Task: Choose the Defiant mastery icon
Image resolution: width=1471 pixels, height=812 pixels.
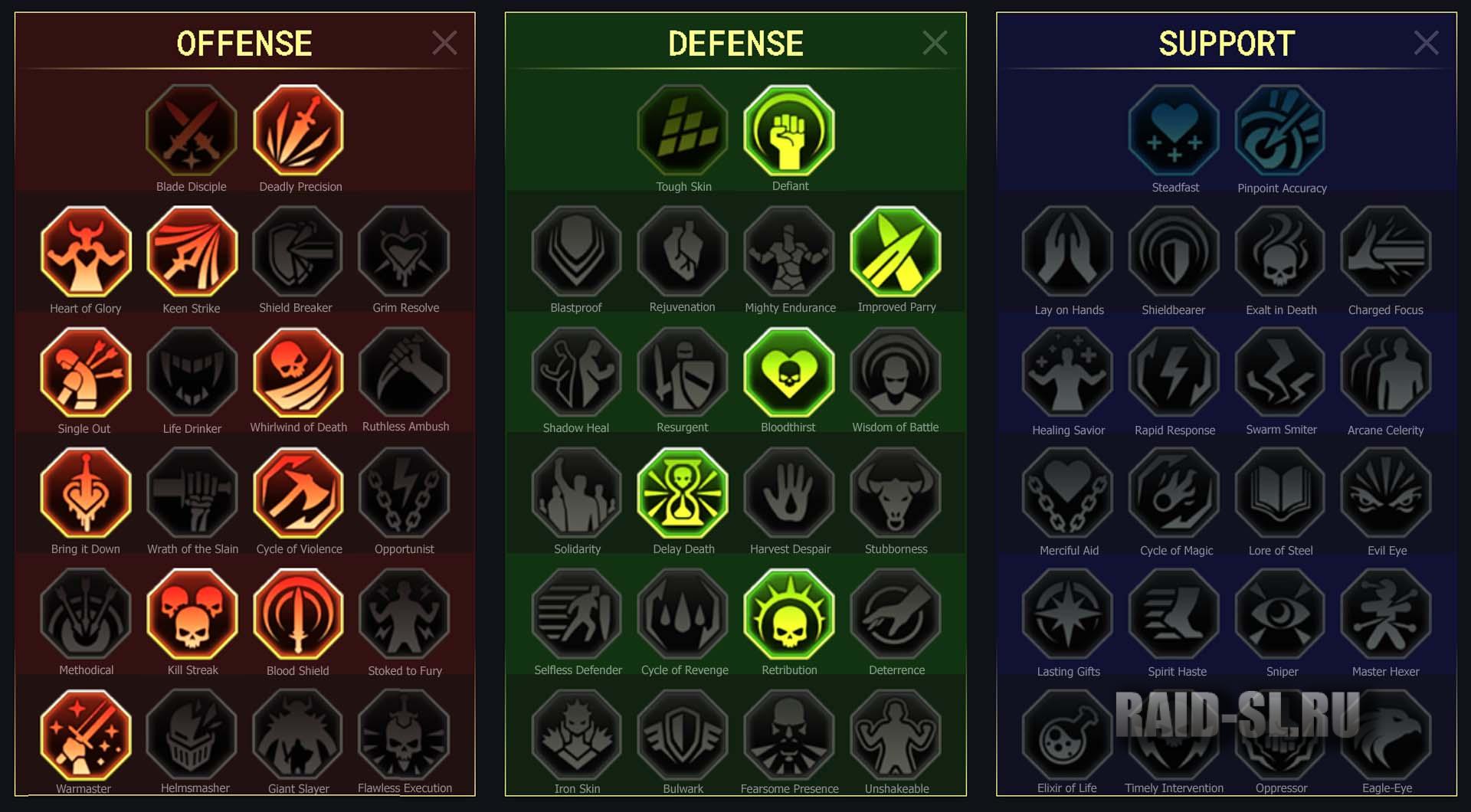Action: click(789, 130)
